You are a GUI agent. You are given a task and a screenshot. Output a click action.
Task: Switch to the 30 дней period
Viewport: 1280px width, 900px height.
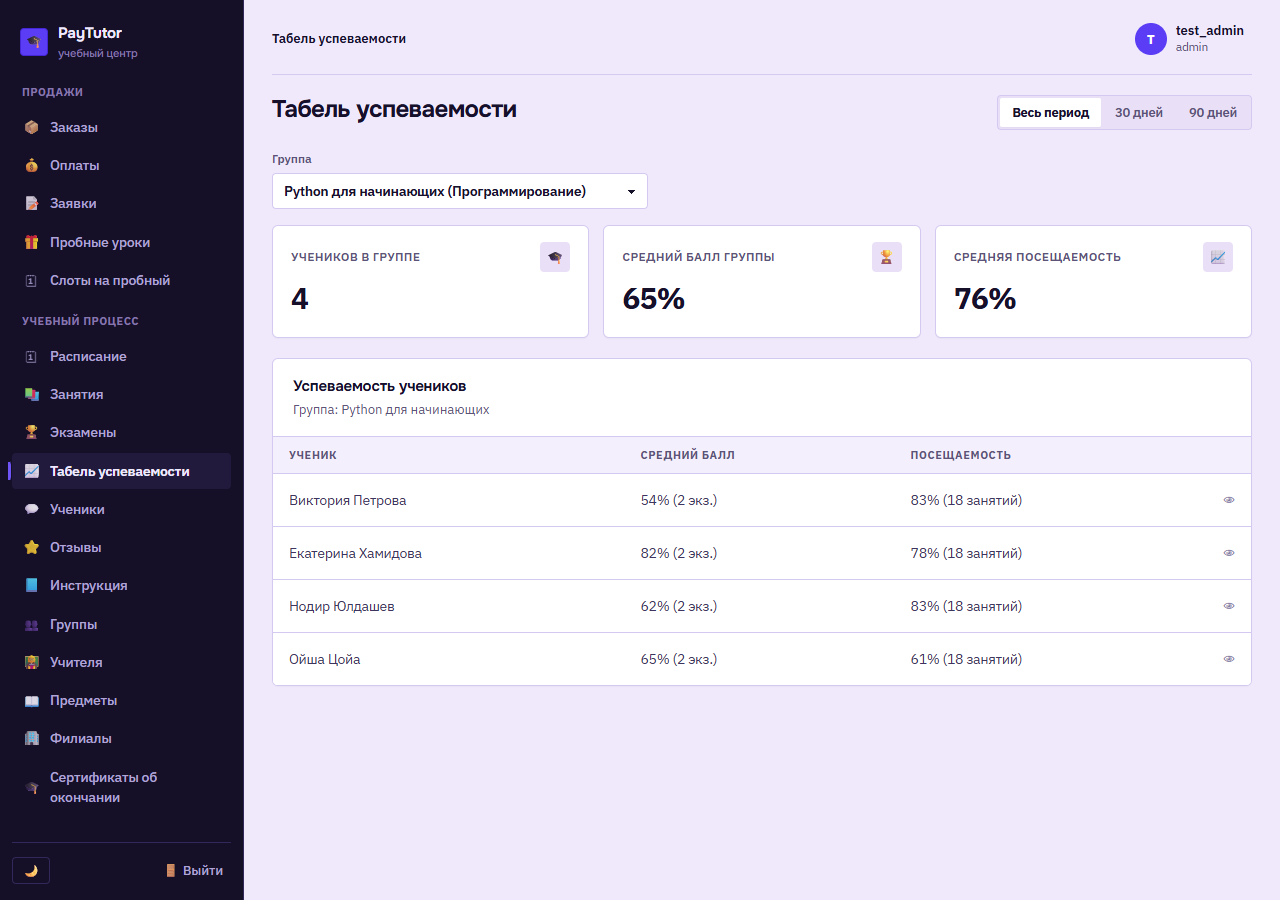(1139, 112)
